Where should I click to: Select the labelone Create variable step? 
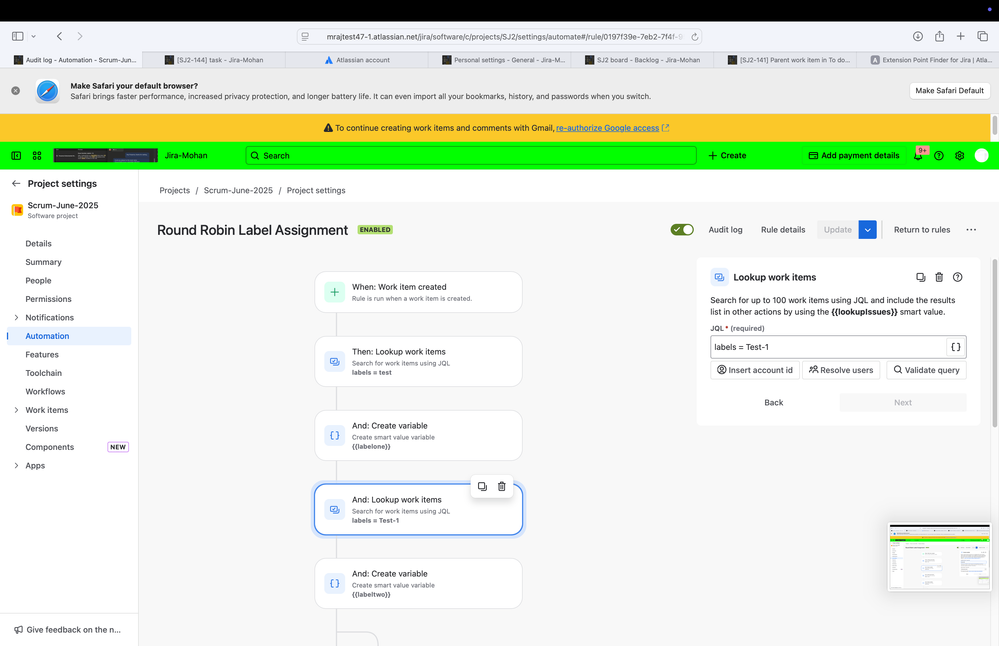tap(418, 435)
